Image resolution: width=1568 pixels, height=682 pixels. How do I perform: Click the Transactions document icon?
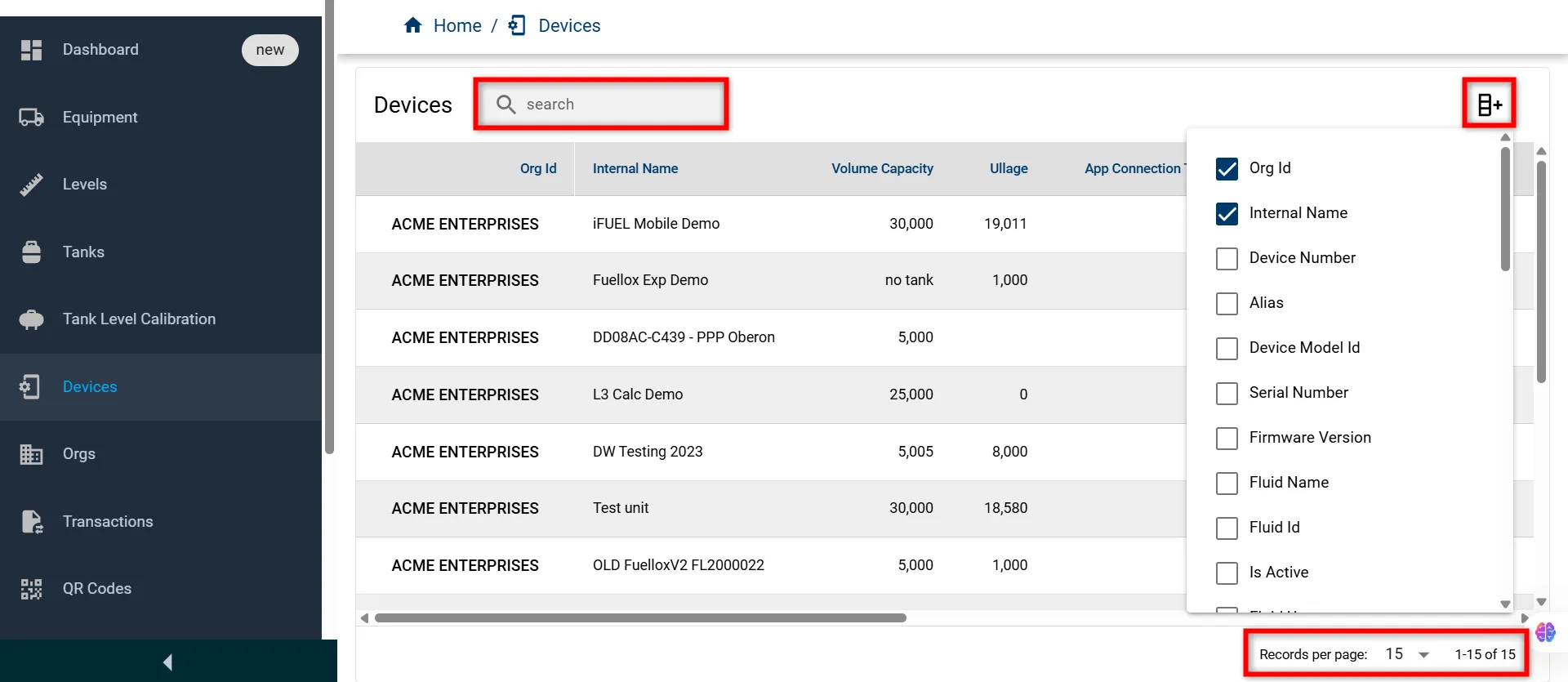pos(31,522)
